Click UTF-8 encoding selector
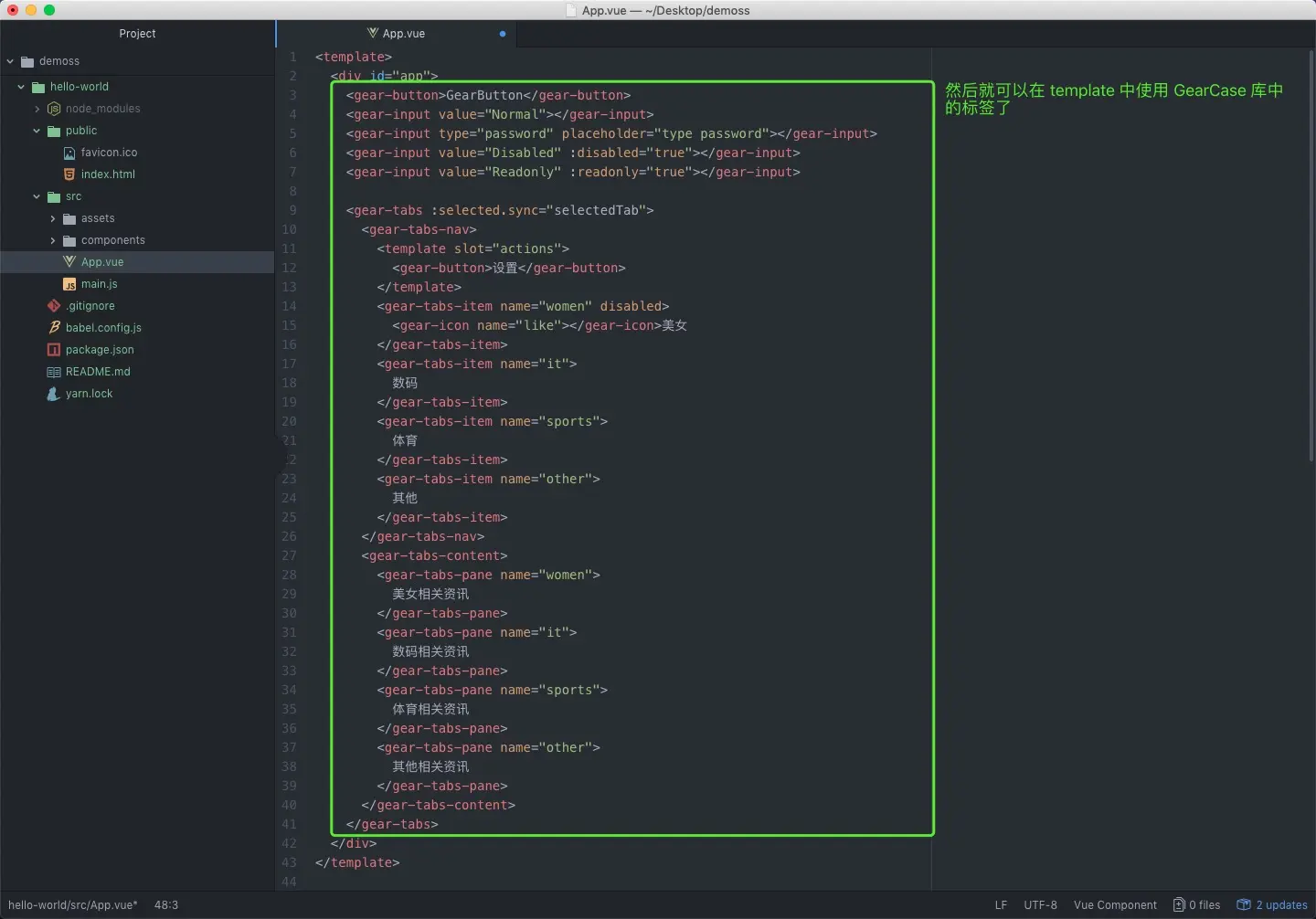 [1040, 905]
